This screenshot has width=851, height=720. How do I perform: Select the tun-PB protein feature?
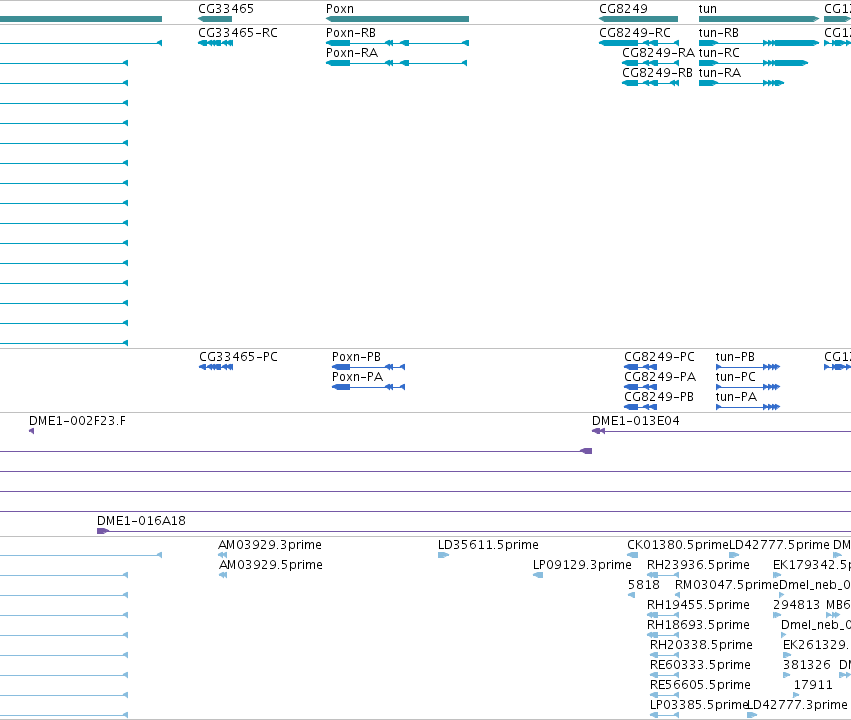(x=748, y=367)
